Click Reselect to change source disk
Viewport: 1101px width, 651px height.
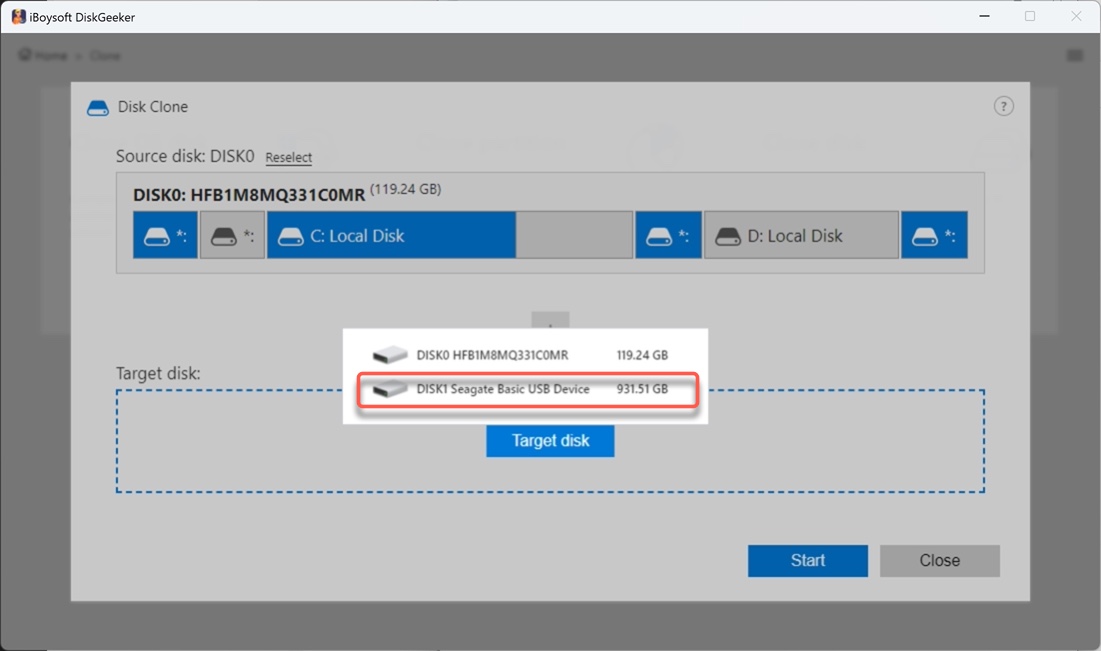pos(288,157)
